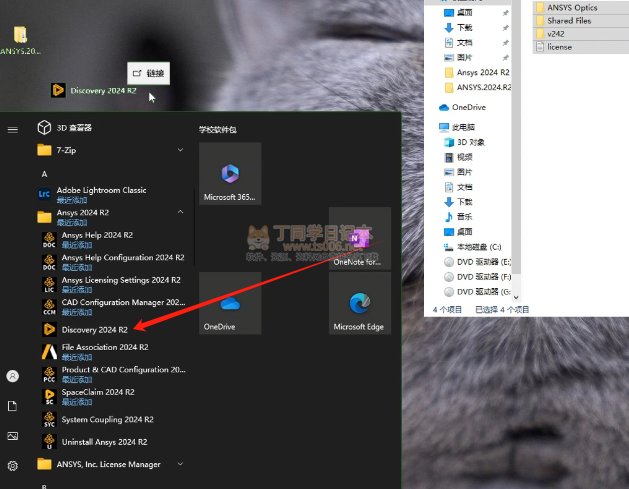Select license file in file list
This screenshot has width=629, height=489.
point(580,47)
